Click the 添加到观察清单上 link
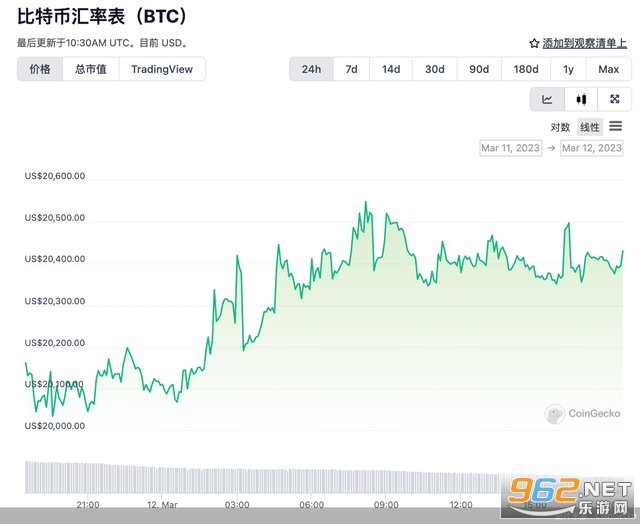Image resolution: width=640 pixels, height=524 pixels. tap(584, 43)
